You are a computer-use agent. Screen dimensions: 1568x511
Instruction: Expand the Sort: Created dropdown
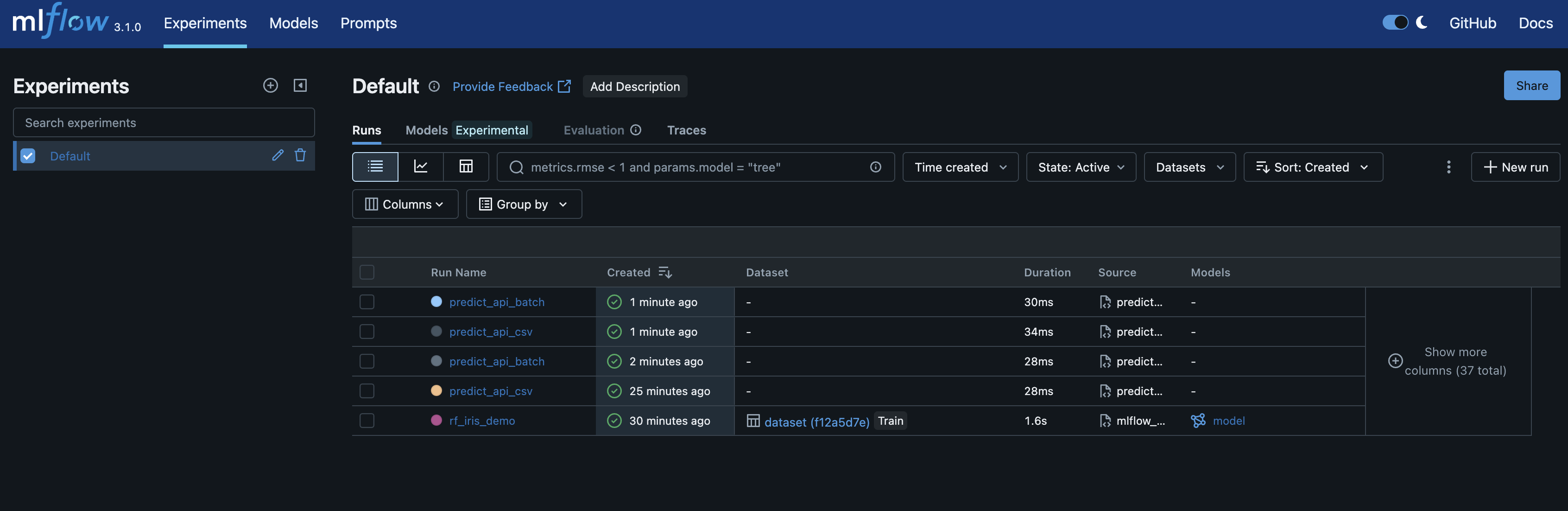coord(1312,167)
